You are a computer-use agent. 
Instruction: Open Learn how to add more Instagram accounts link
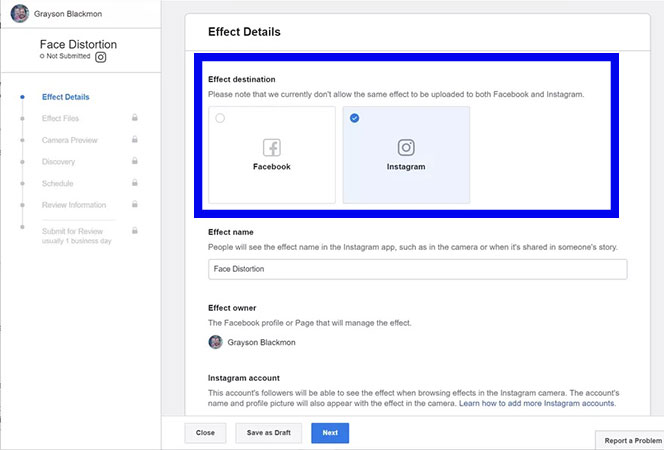[537, 403]
